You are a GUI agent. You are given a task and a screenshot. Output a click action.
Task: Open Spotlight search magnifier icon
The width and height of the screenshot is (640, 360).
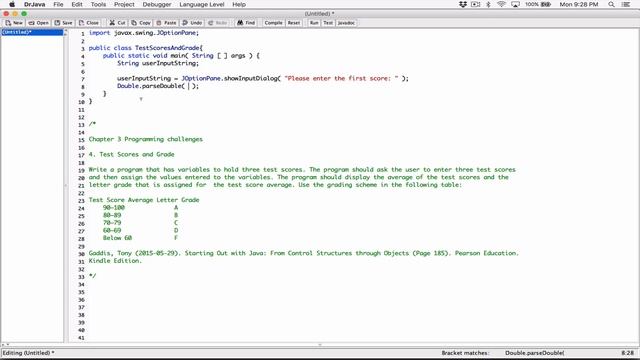611,4
